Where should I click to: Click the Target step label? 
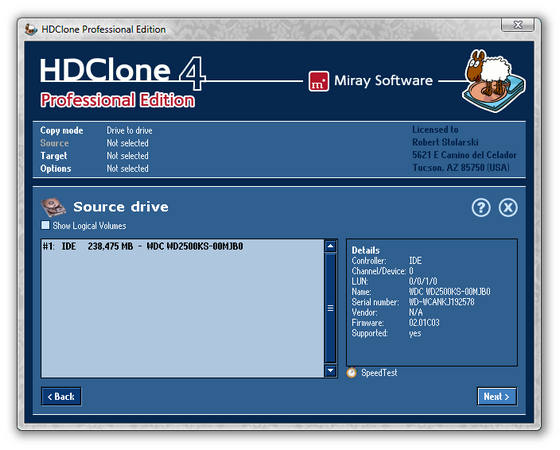point(54,156)
